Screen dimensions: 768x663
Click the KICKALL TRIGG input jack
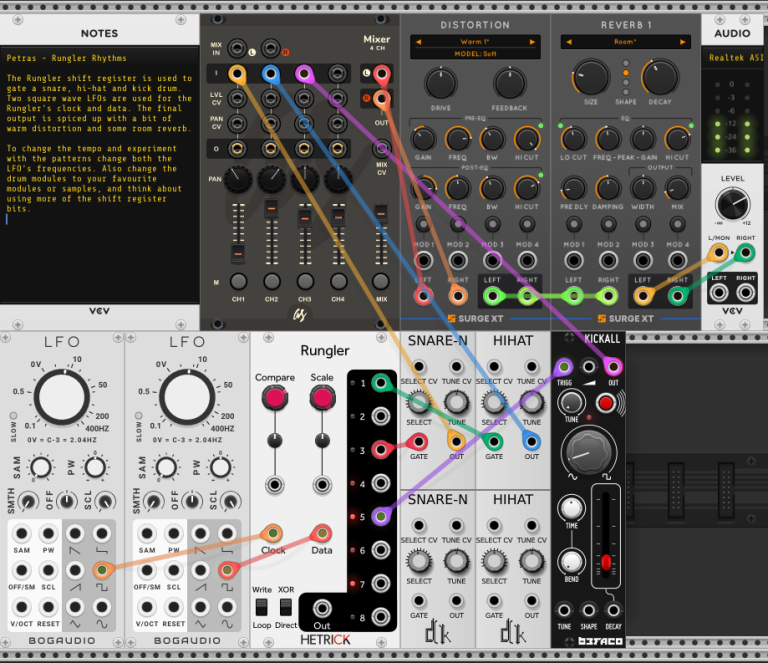pyautogui.click(x=564, y=367)
